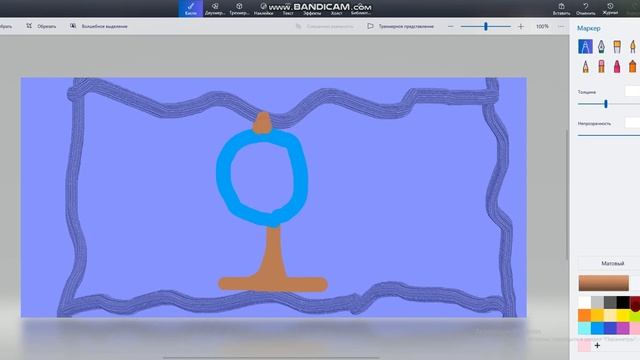Click the zoom level slider handle
This screenshot has height=360, width=640.
pyautogui.click(x=486, y=27)
